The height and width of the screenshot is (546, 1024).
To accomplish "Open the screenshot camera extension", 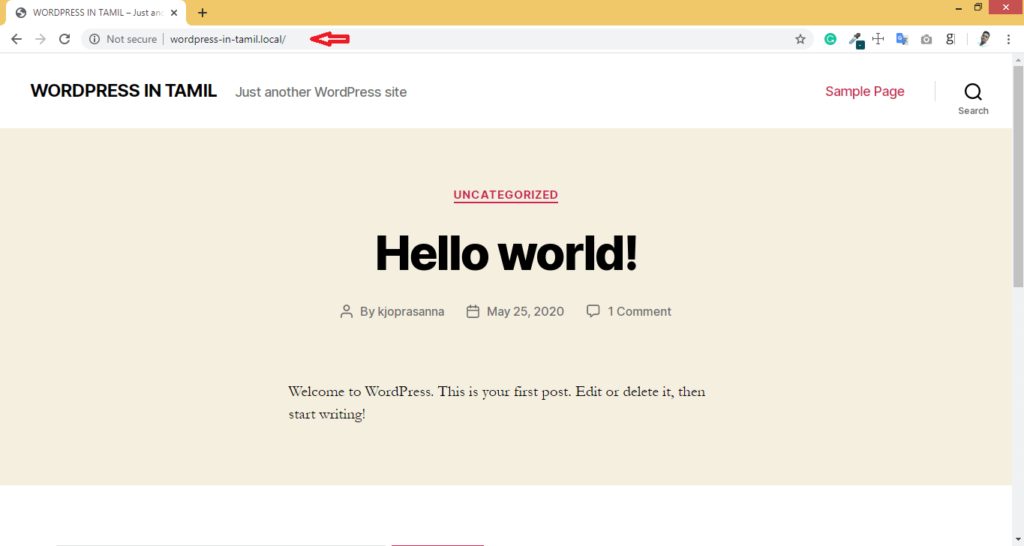I will click(x=926, y=39).
